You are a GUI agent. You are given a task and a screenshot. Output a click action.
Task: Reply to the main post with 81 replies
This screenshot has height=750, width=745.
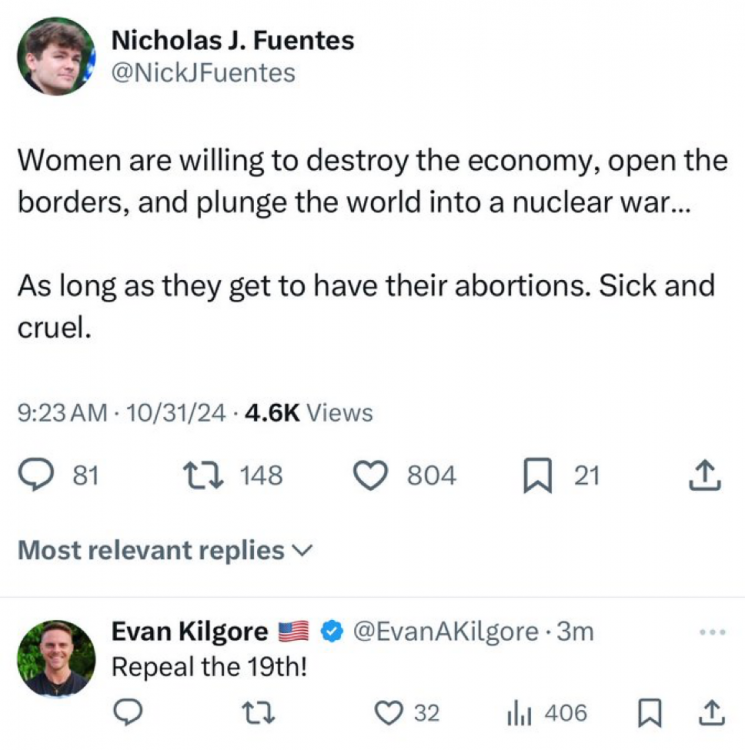point(36,476)
